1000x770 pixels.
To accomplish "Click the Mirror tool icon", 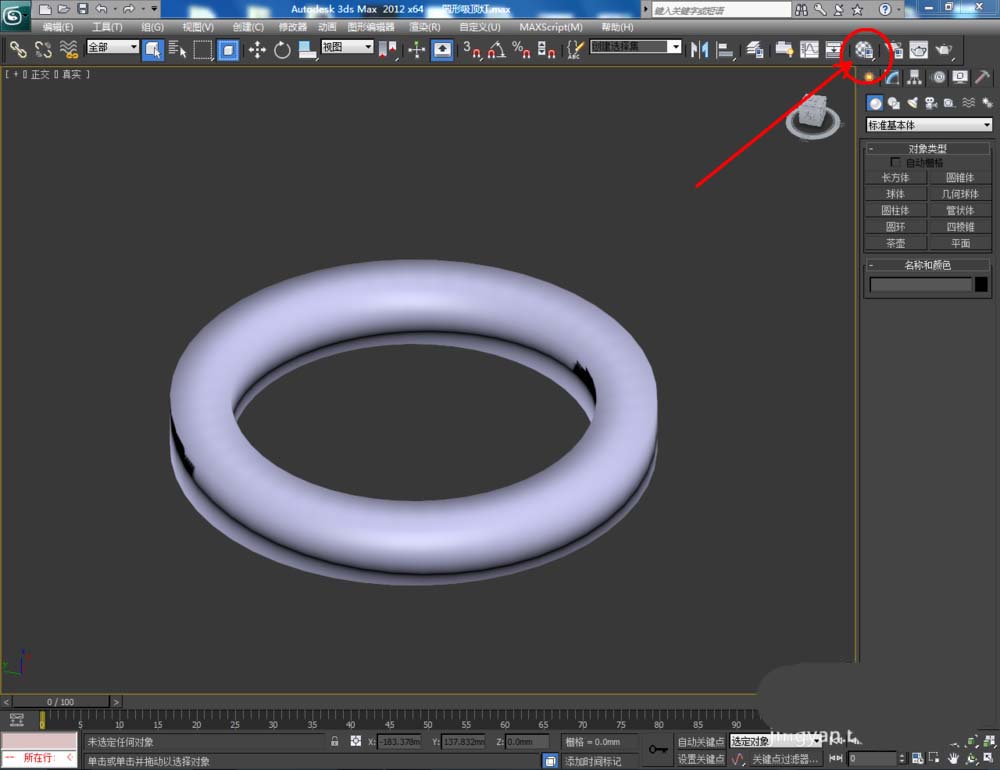I will 700,50.
